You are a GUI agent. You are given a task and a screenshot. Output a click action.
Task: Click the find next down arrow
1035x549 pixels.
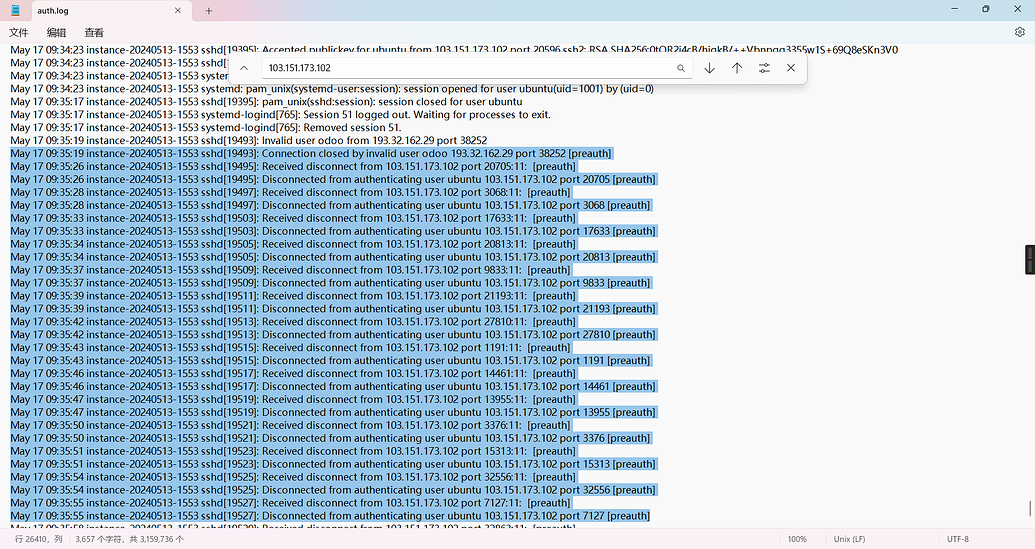(709, 68)
